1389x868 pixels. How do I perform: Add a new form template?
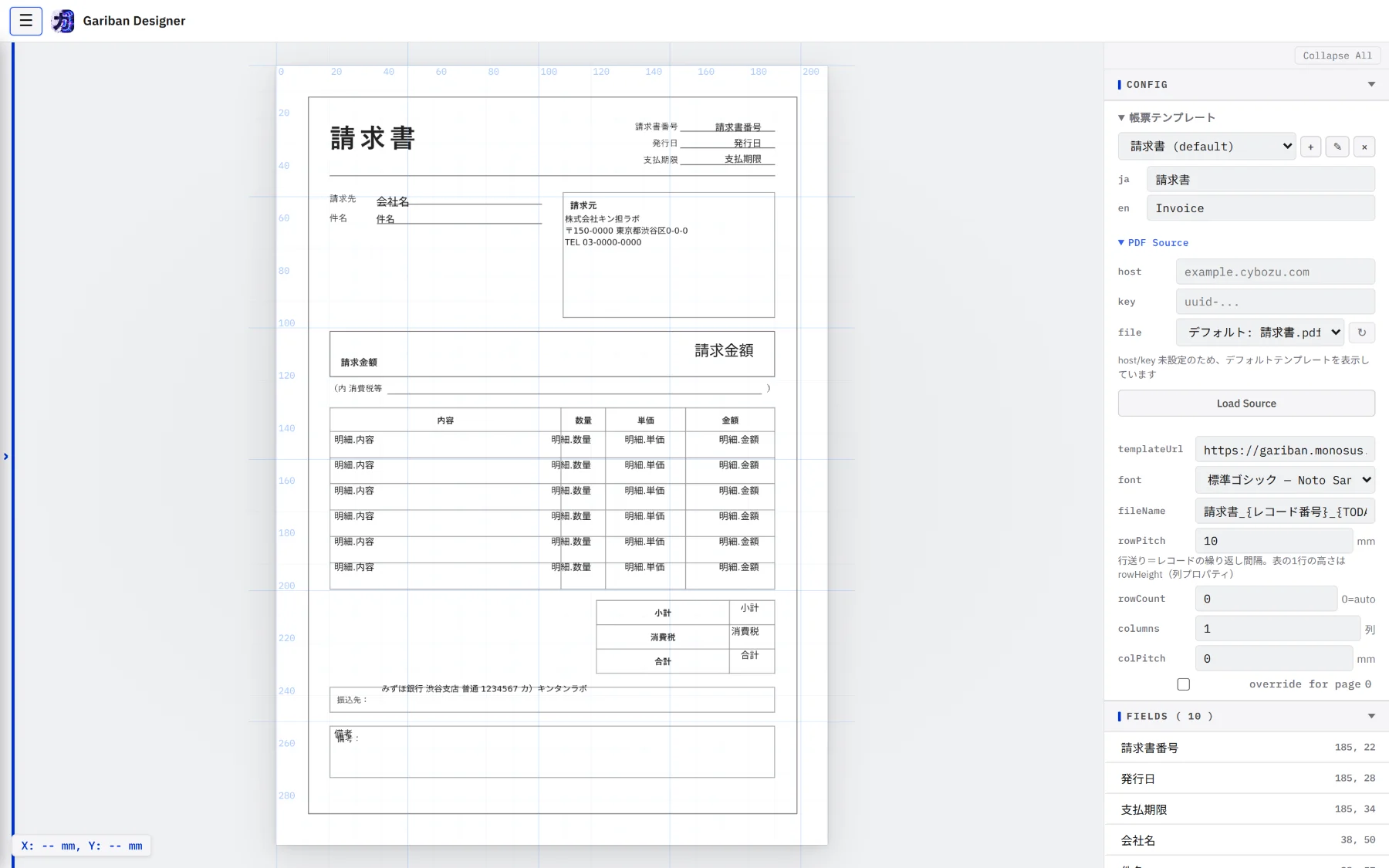coord(1310,147)
